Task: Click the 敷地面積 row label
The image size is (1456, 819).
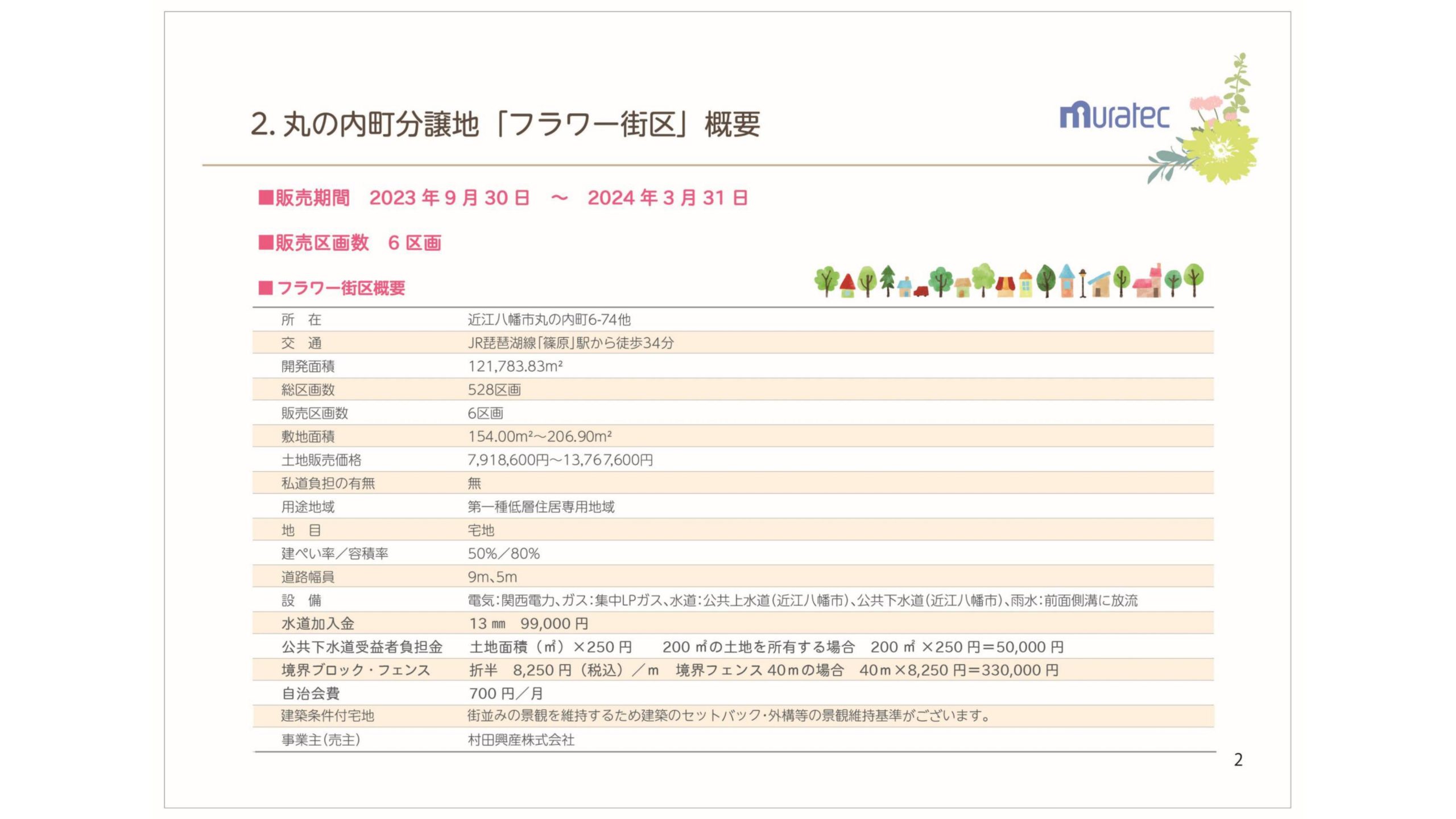Action: 308,436
